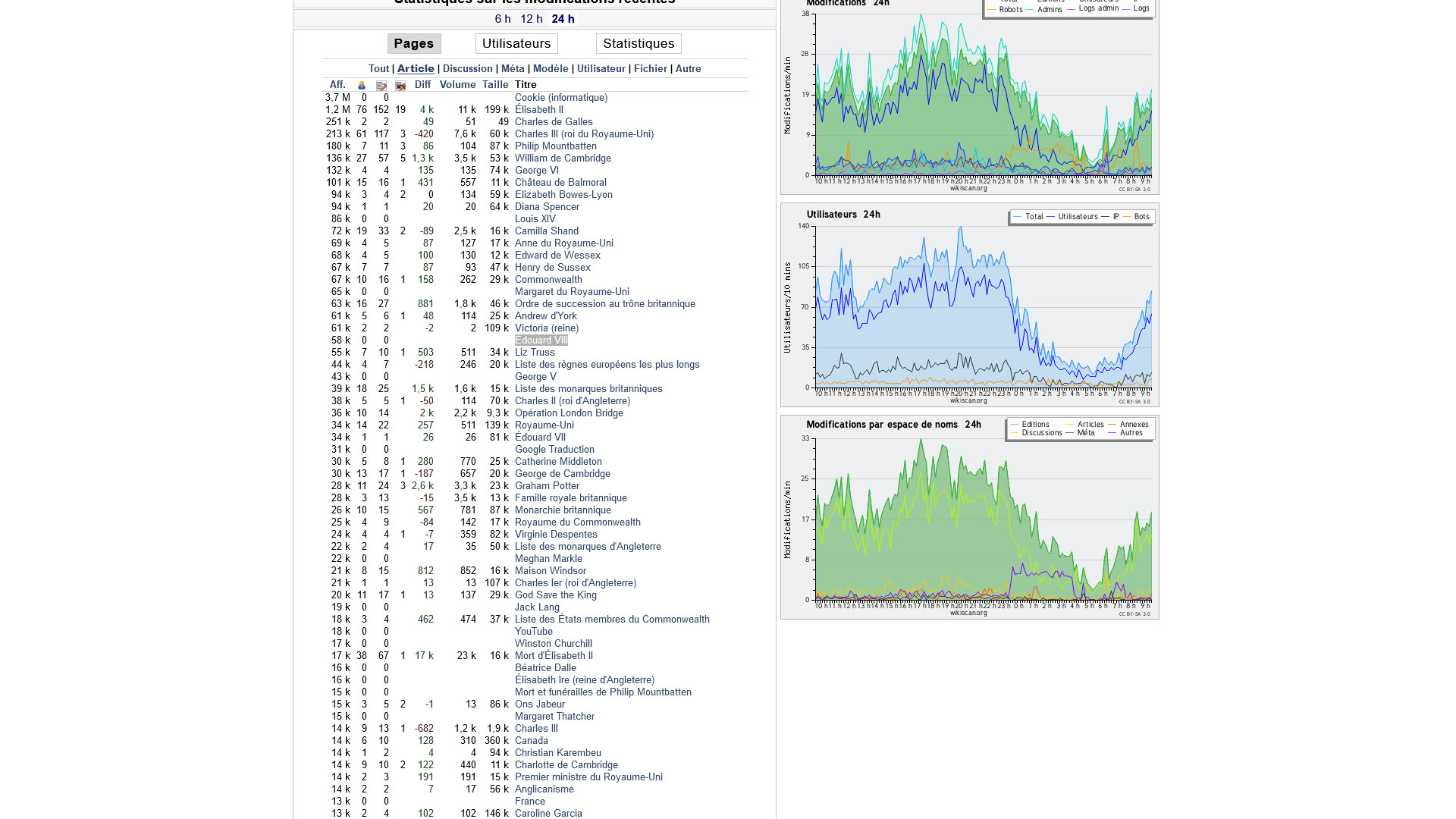1456x819 pixels.
Task: Sort table by Volume column
Action: click(458, 85)
